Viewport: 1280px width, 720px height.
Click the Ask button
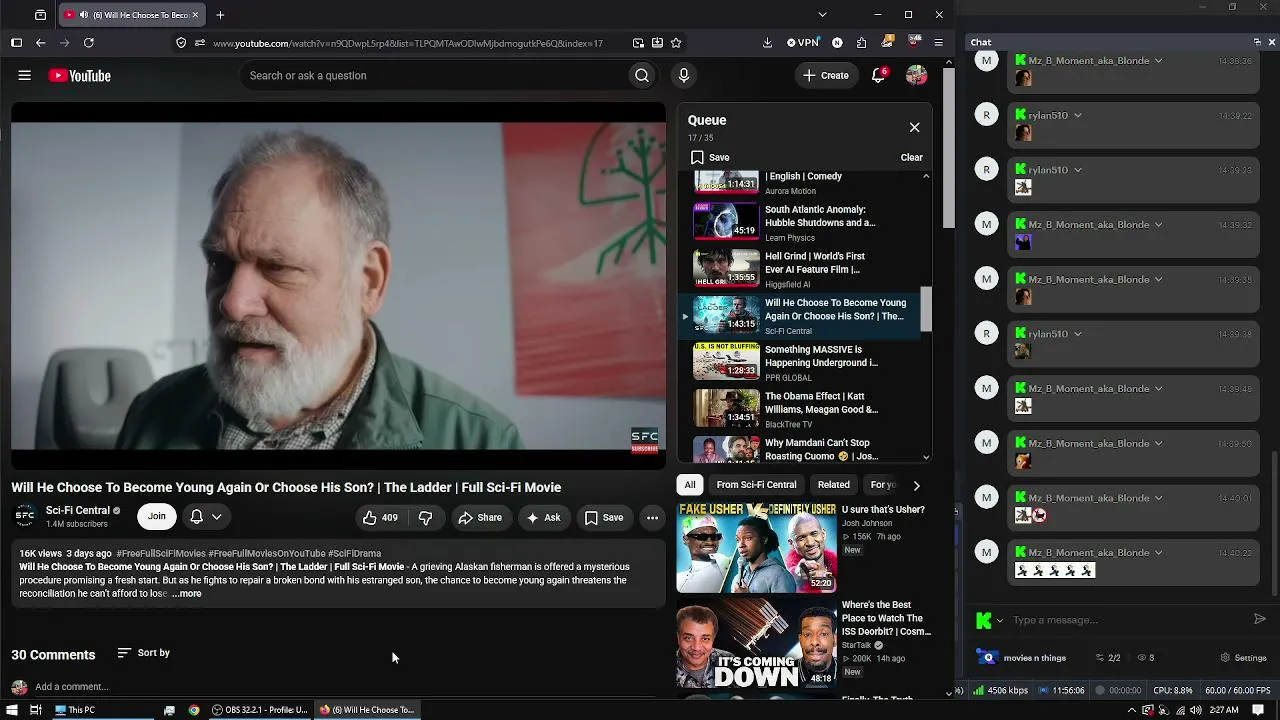543,517
